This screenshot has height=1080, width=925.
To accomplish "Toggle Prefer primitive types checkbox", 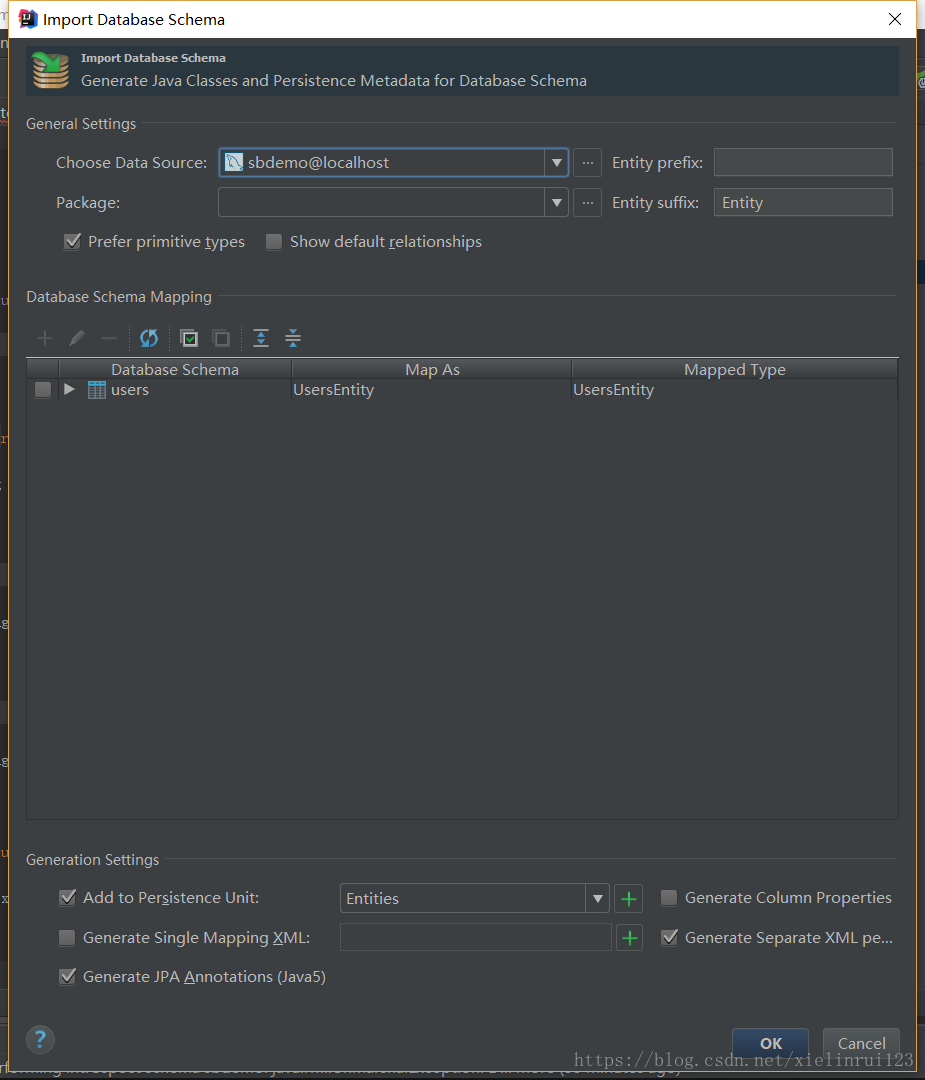I will (72, 242).
